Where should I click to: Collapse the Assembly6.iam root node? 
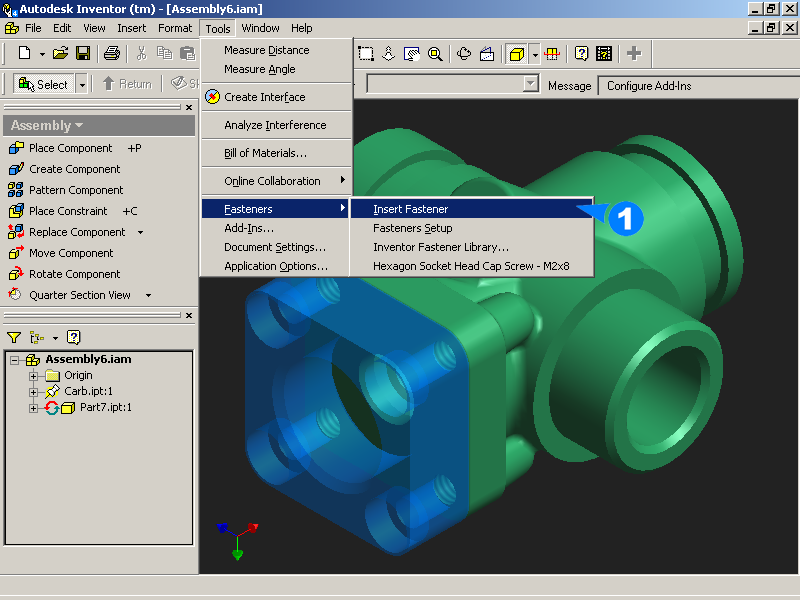pos(15,360)
